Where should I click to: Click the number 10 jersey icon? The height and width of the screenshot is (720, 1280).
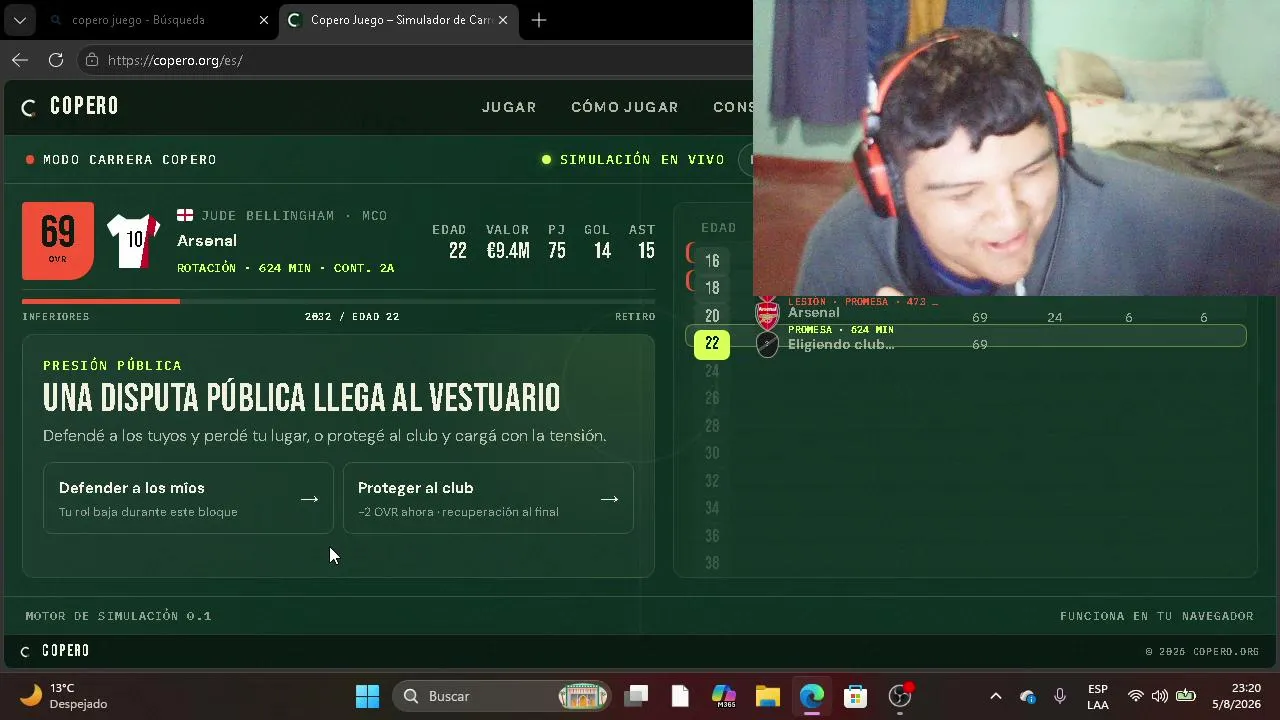click(x=133, y=241)
